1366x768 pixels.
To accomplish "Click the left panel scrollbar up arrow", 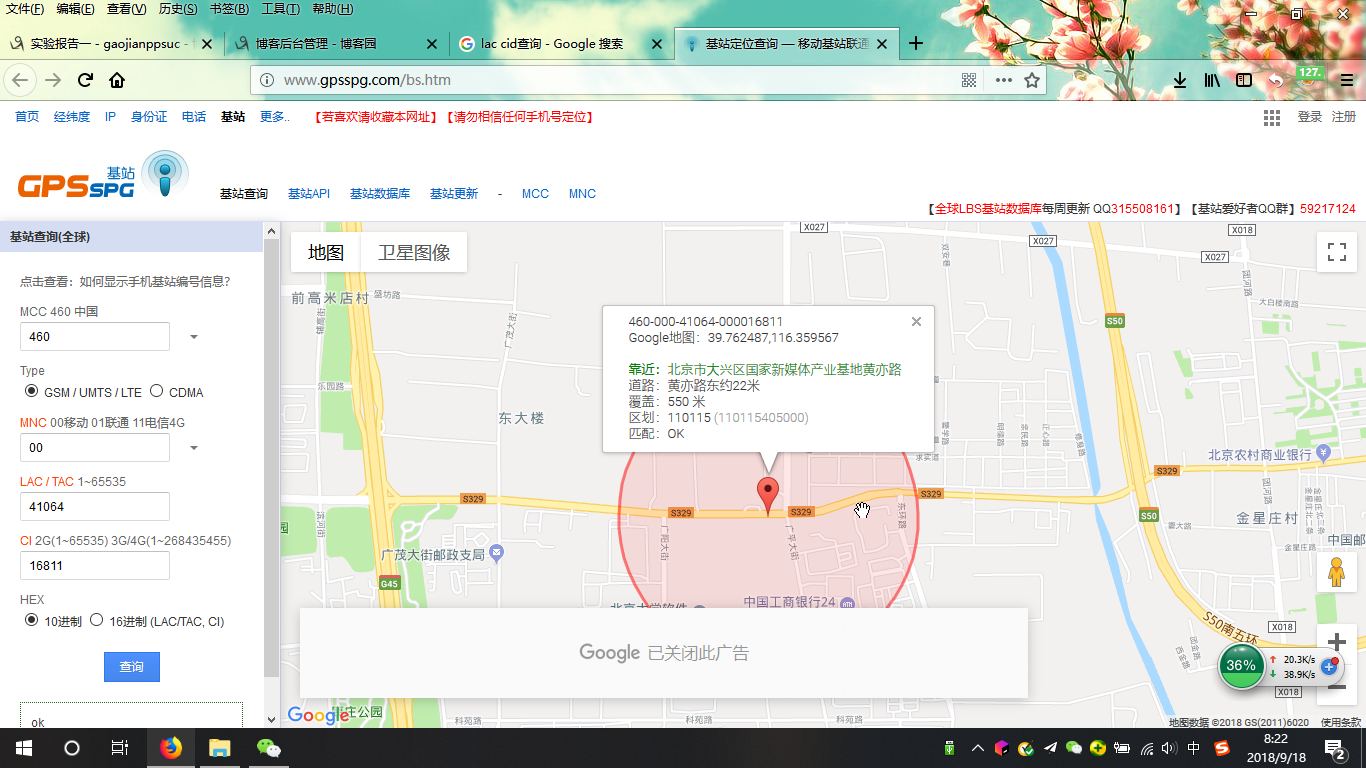I will tap(272, 230).
